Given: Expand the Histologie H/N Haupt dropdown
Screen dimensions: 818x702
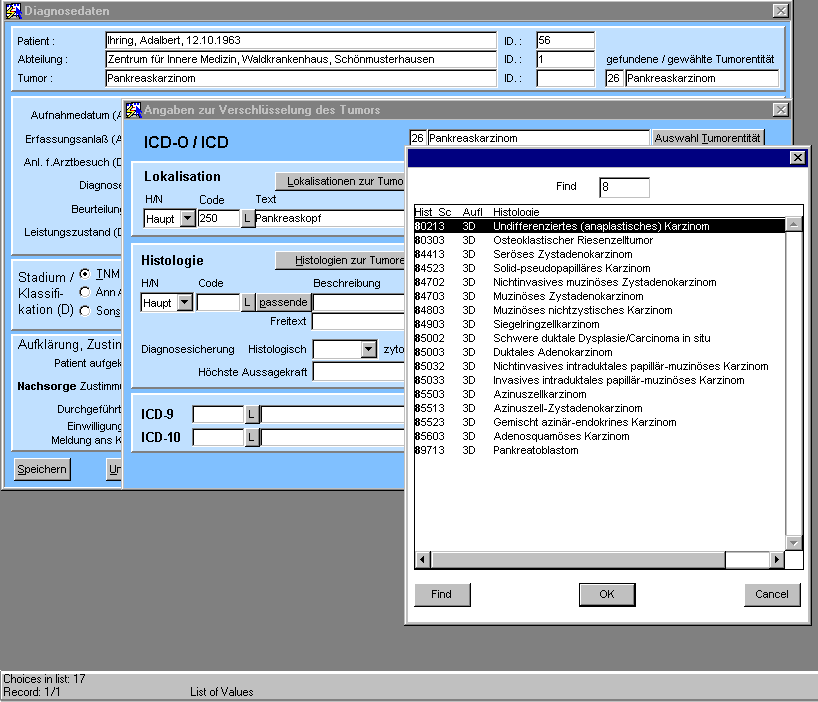Looking at the screenshot, I should tap(186, 302).
